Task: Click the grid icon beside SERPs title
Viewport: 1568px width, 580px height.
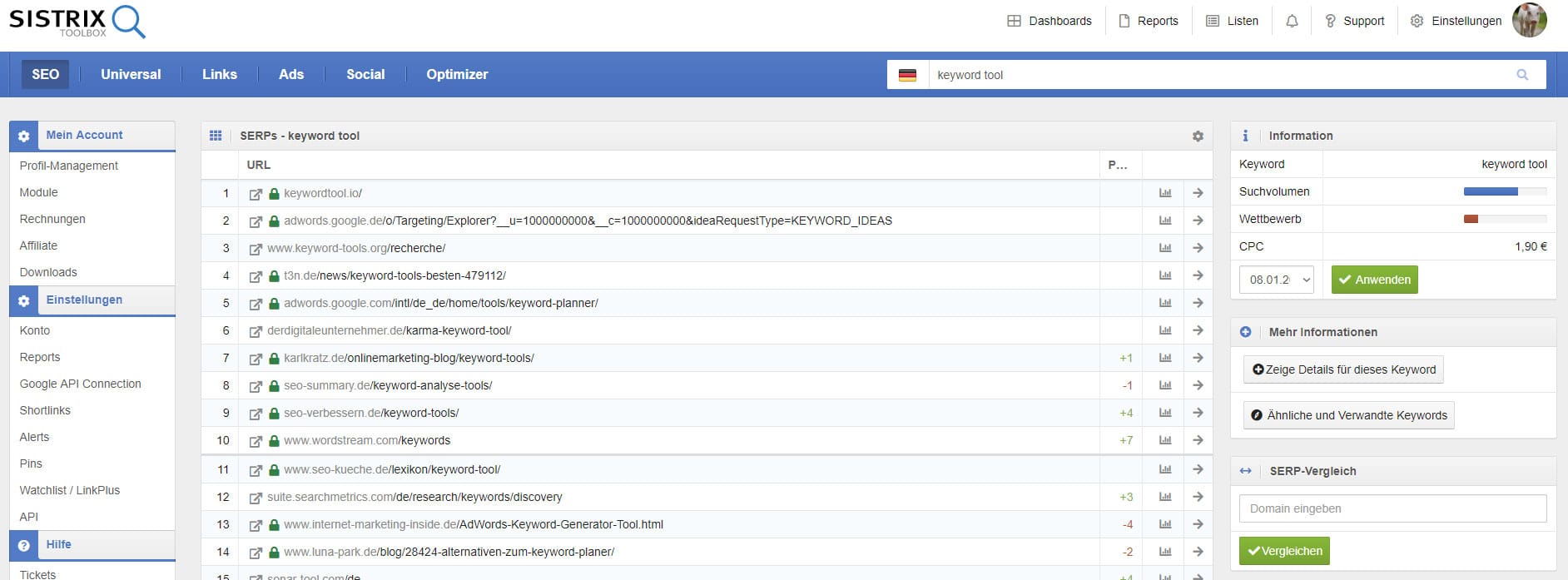Action: coord(216,136)
